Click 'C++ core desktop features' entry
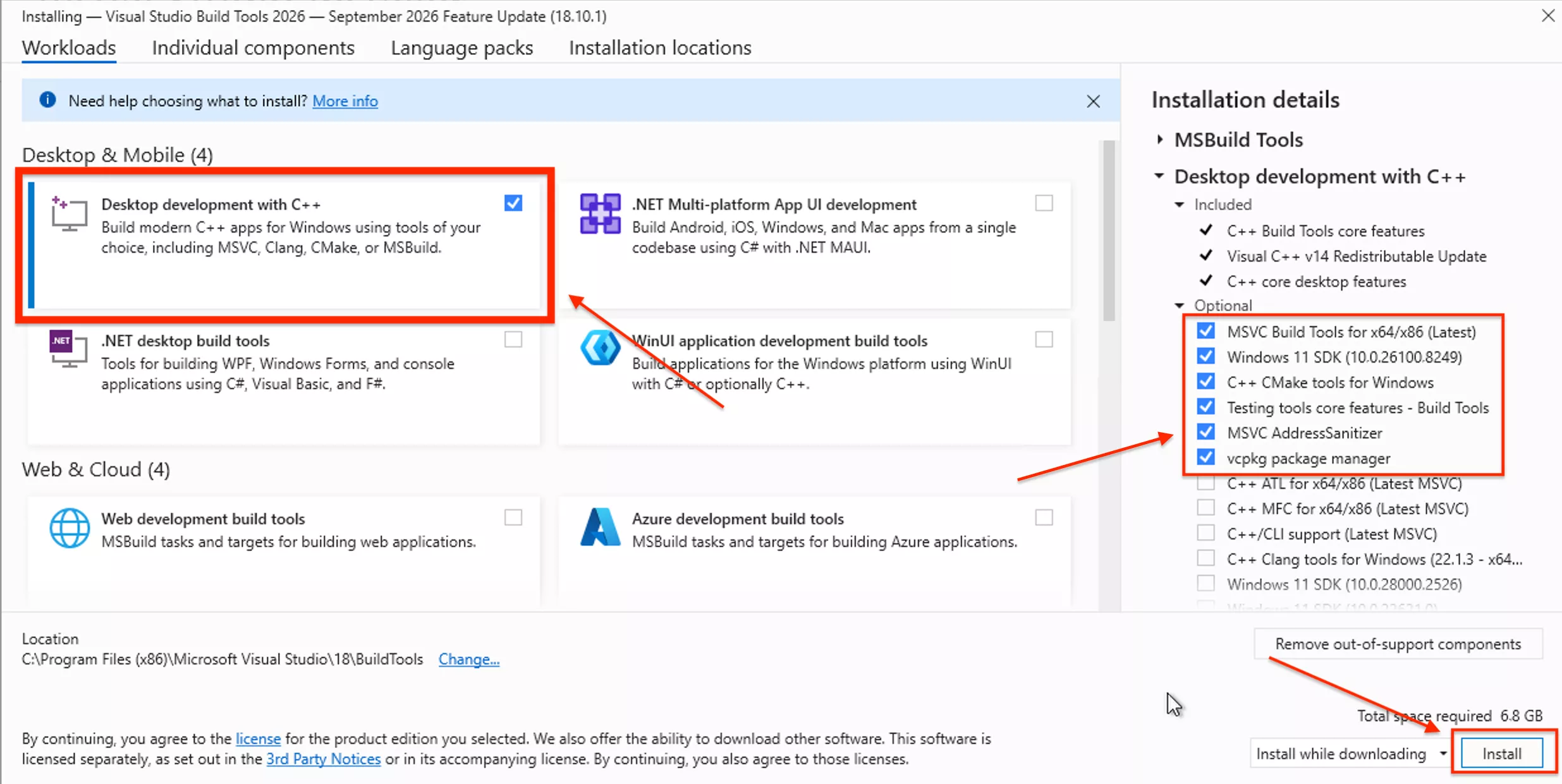The height and width of the screenshot is (784, 1562). pyautogui.click(x=1317, y=281)
